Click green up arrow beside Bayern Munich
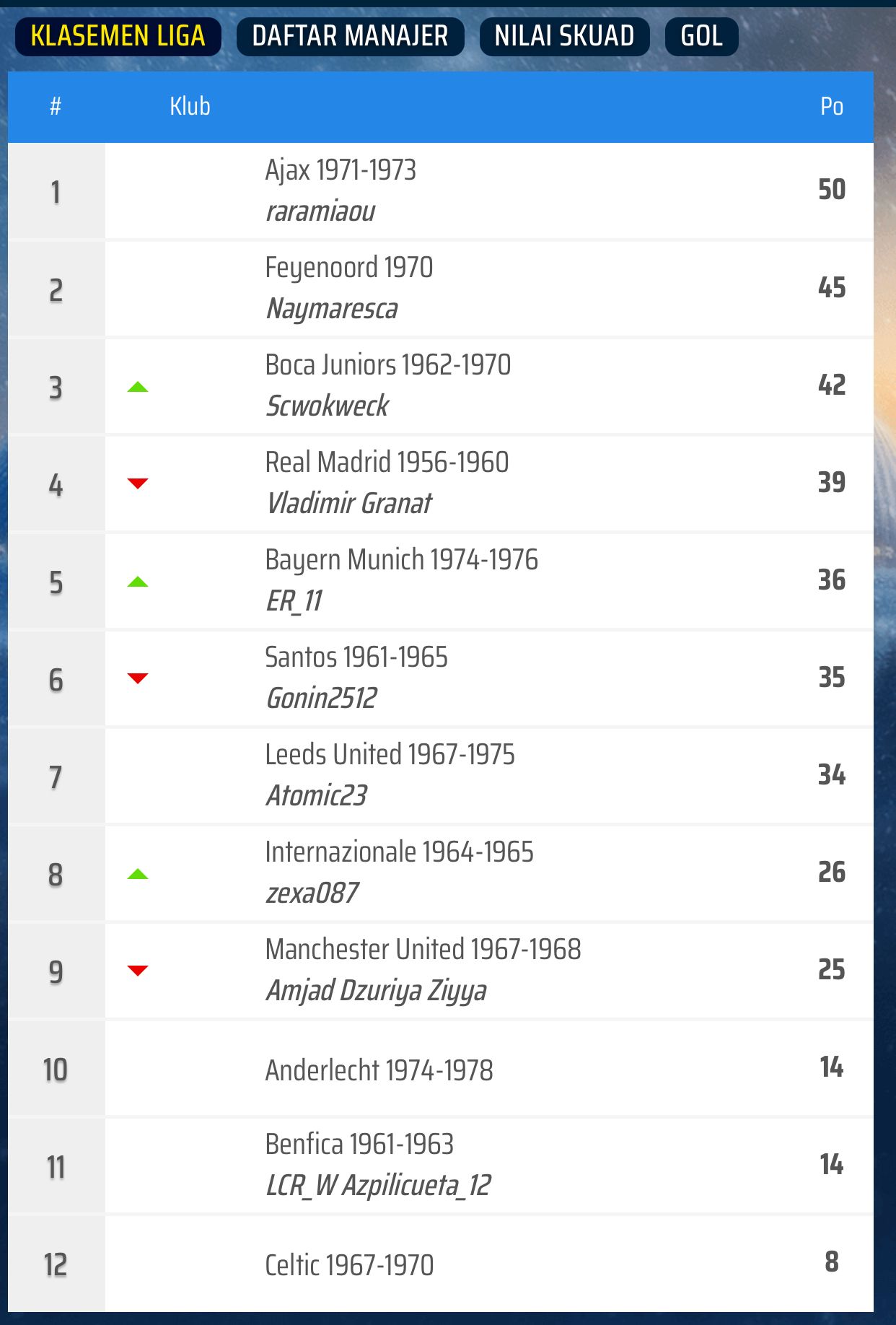 (138, 582)
